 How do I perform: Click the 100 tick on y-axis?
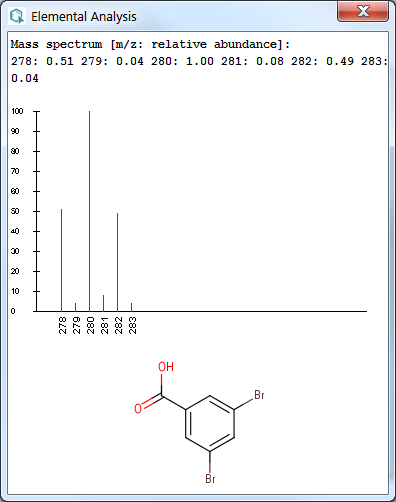pos(17,111)
